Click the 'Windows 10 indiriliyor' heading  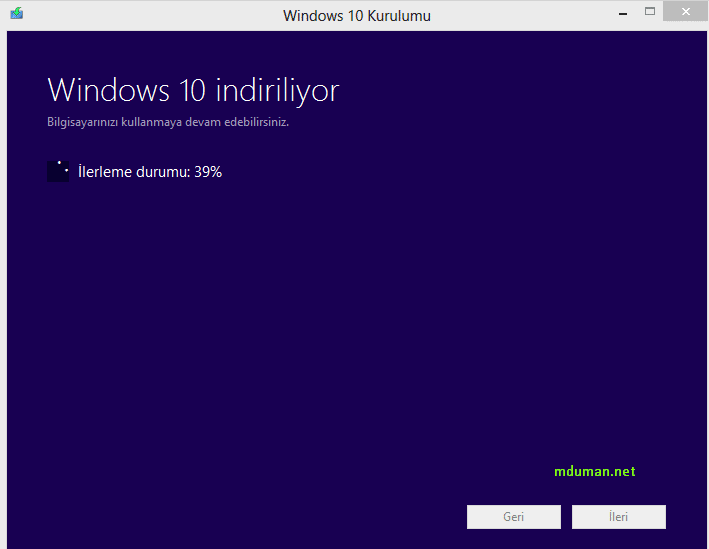click(193, 91)
